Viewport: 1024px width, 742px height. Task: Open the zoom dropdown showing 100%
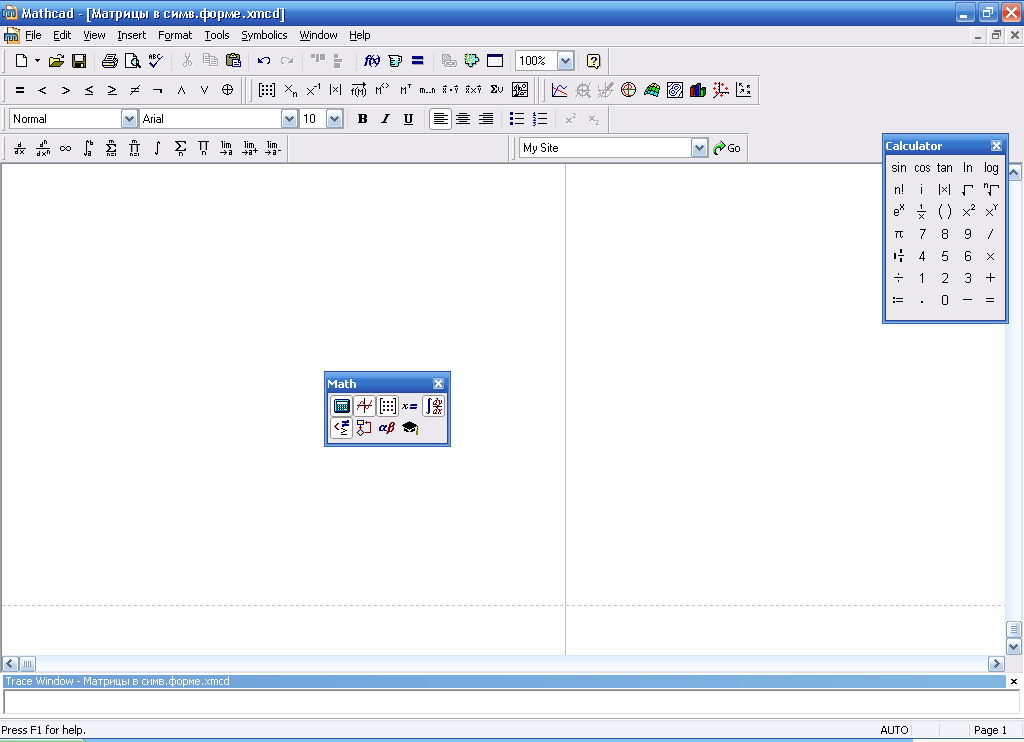click(x=566, y=61)
